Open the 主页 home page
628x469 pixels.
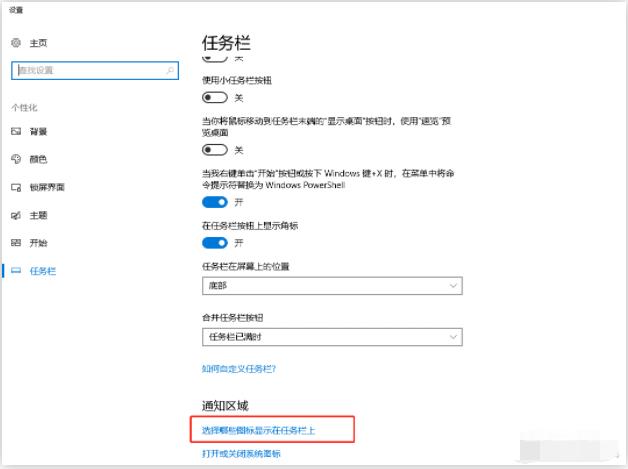tap(38, 43)
